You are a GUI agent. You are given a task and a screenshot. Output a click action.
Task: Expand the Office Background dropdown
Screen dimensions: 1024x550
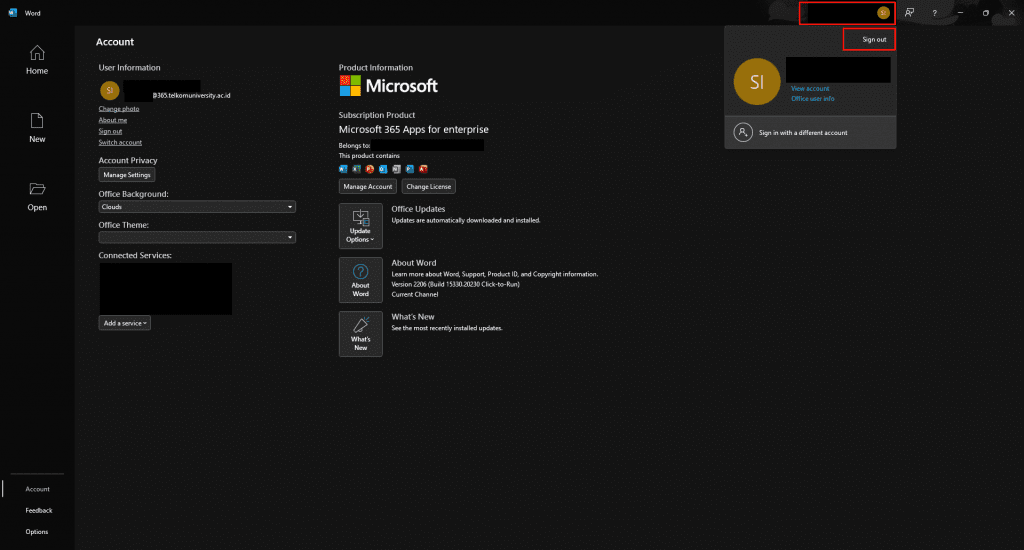197,207
